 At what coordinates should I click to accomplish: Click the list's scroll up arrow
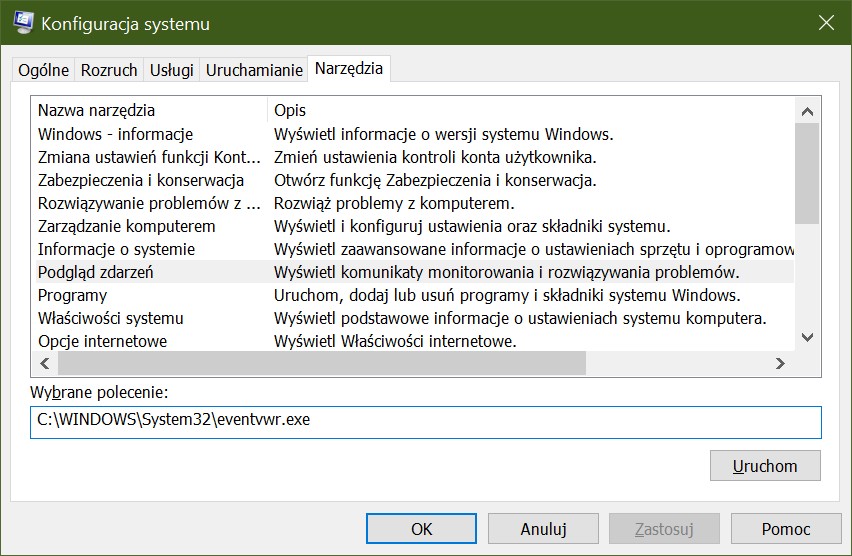coord(807,111)
